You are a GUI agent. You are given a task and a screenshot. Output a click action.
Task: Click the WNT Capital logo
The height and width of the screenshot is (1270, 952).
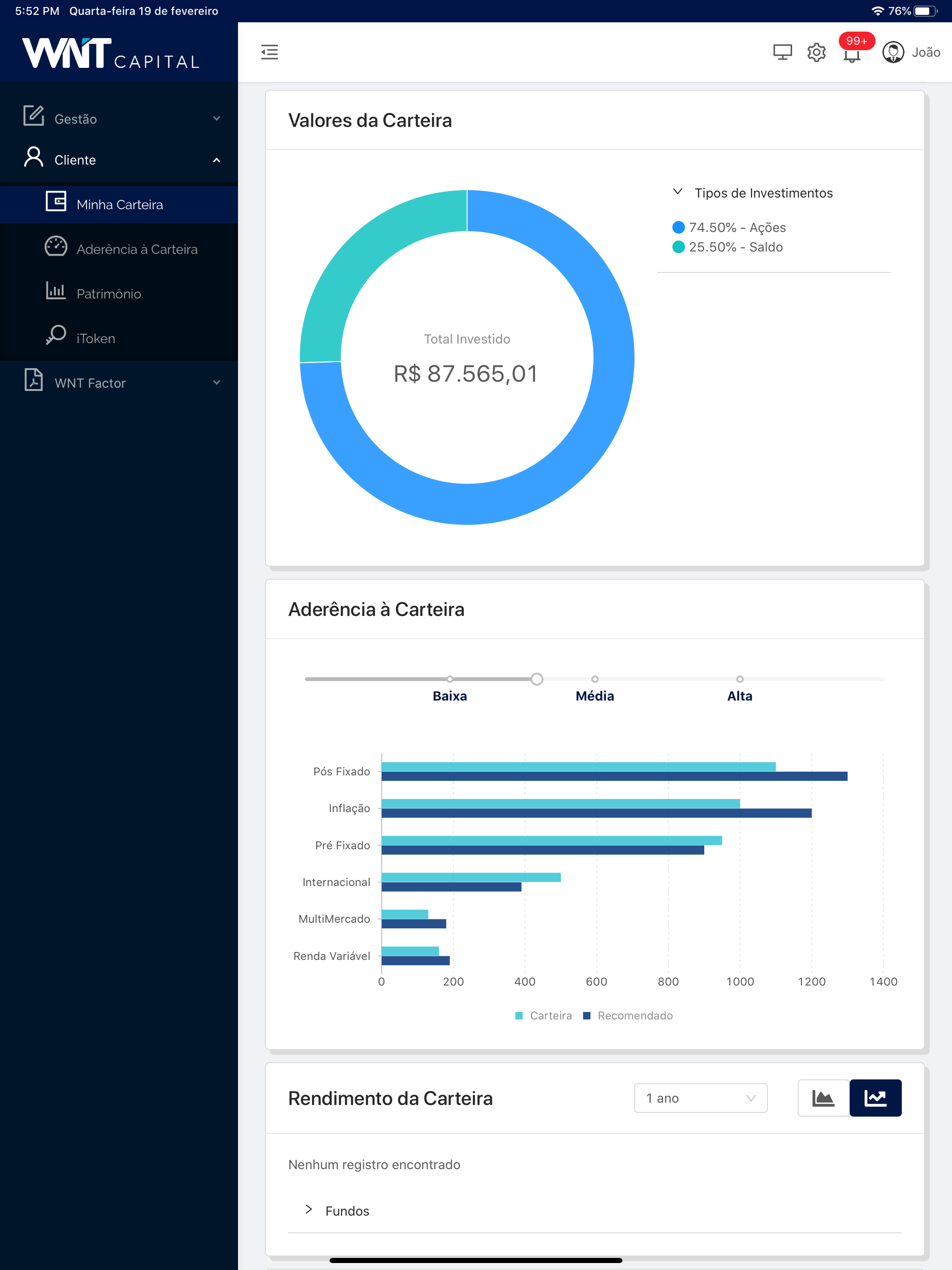coord(111,53)
